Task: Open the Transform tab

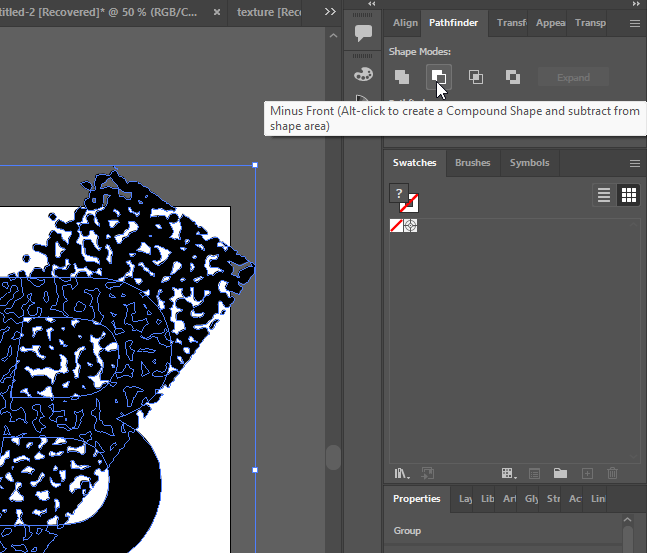Action: (x=511, y=23)
